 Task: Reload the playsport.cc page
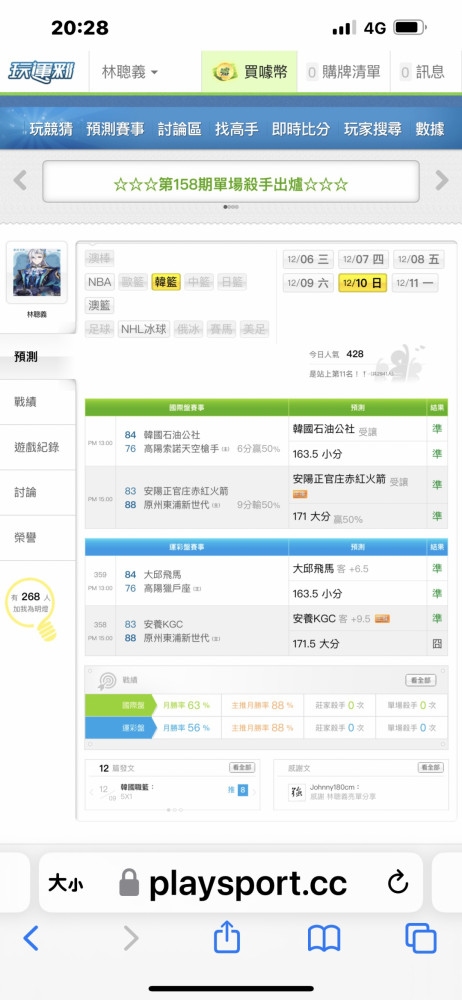pyautogui.click(x=398, y=883)
